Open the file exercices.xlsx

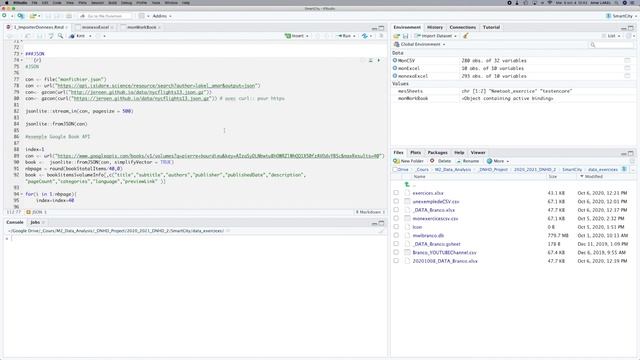coord(428,193)
